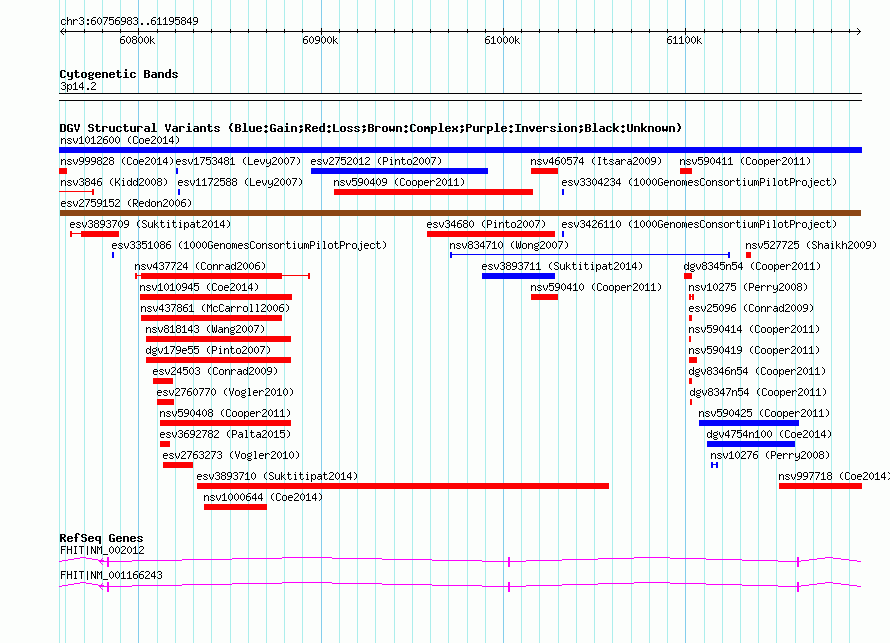Image resolution: width=890 pixels, height=643 pixels.
Task: Click dgv4754n100 (Coe2014) label
Action: 769,434
